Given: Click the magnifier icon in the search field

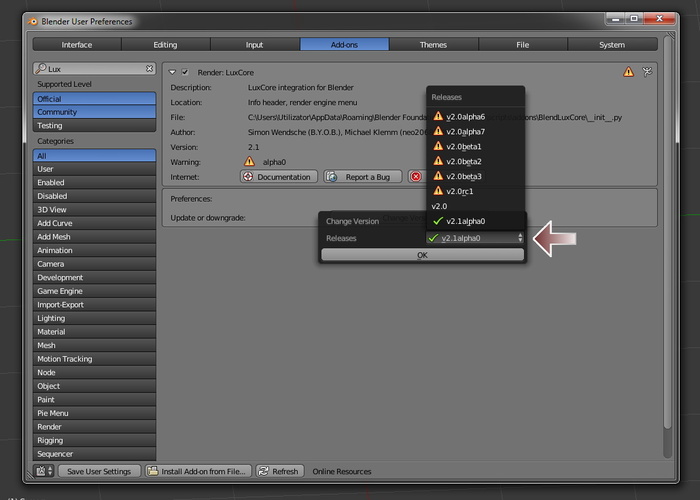Looking at the screenshot, I should [40, 69].
